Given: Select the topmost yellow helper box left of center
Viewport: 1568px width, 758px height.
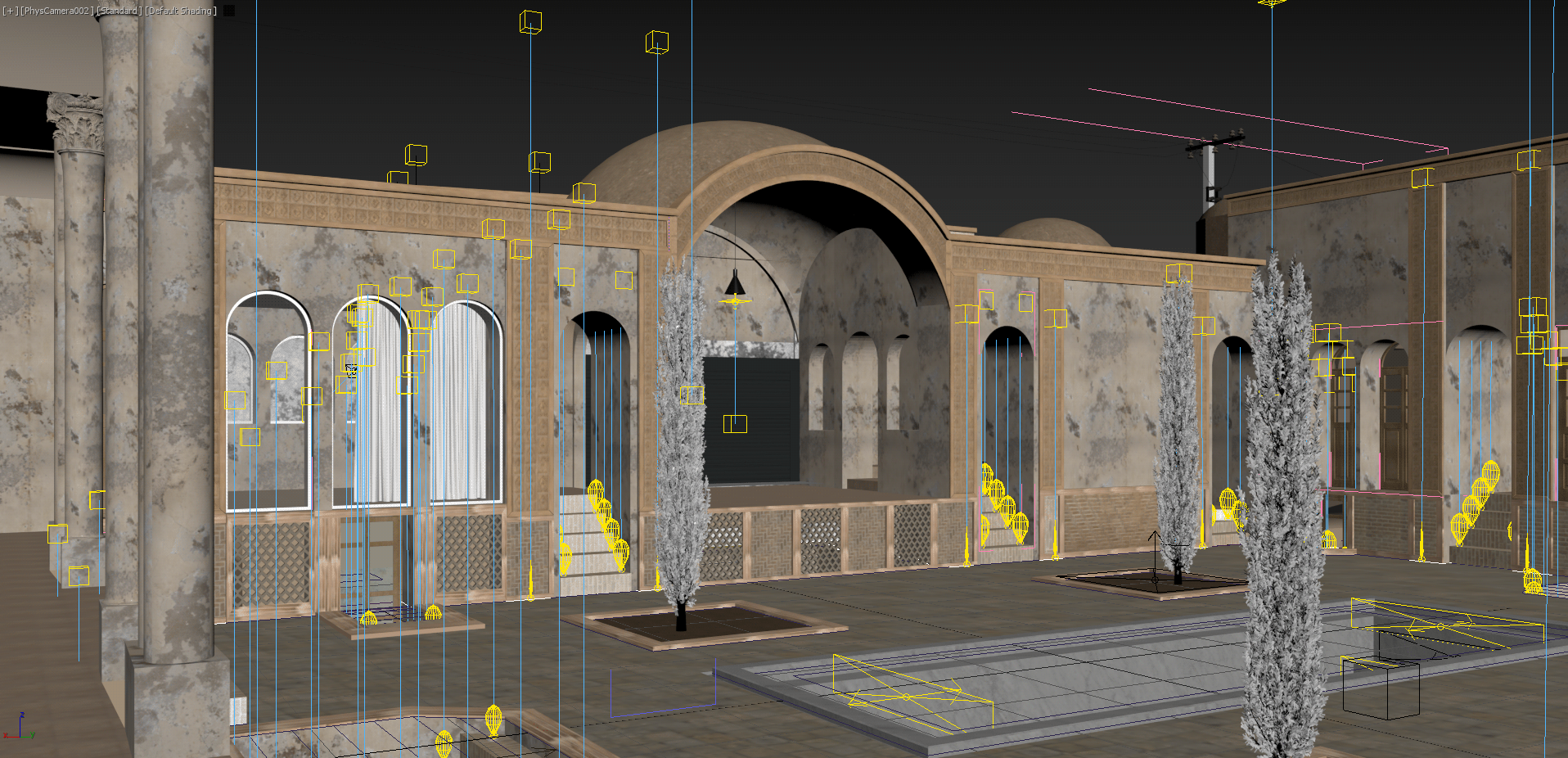Looking at the screenshot, I should (530, 22).
